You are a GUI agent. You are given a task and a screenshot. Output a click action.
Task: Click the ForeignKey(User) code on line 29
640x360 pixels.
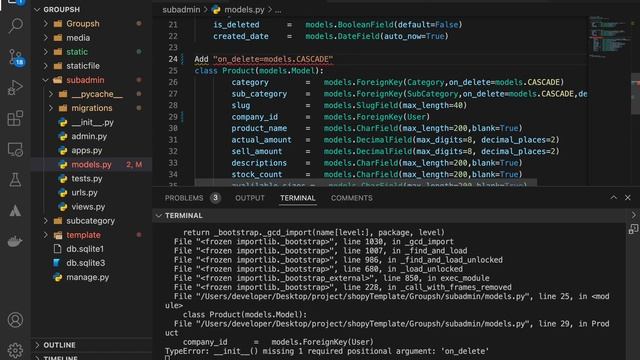point(377,117)
